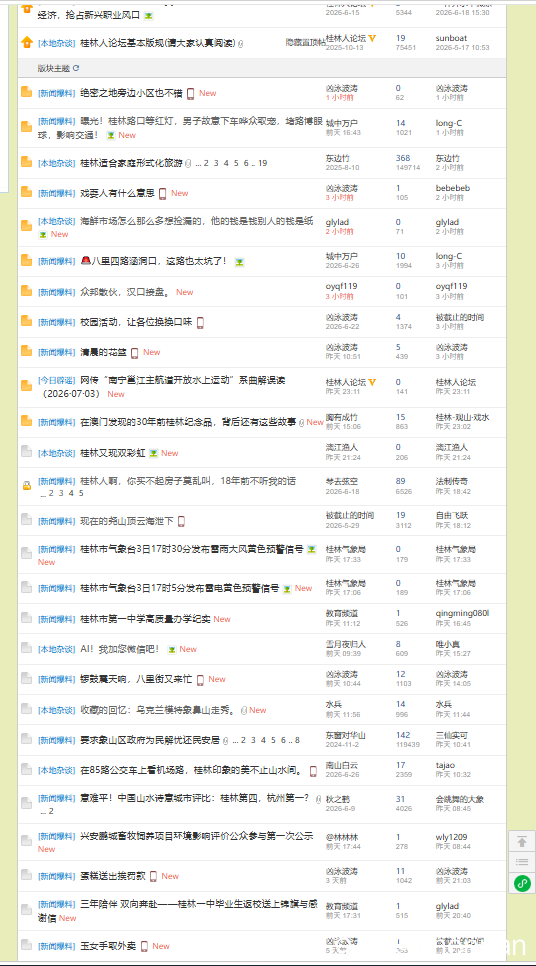
Task: Click the mobile icon after 戏耍人有什么意思
Action: [x=163, y=193]
